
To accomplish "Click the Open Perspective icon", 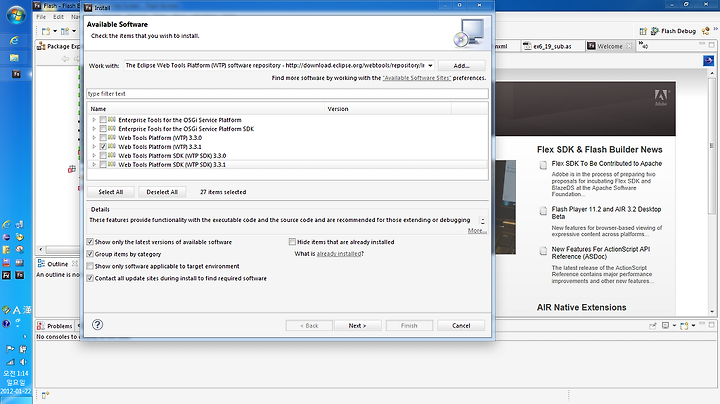I will [643, 31].
